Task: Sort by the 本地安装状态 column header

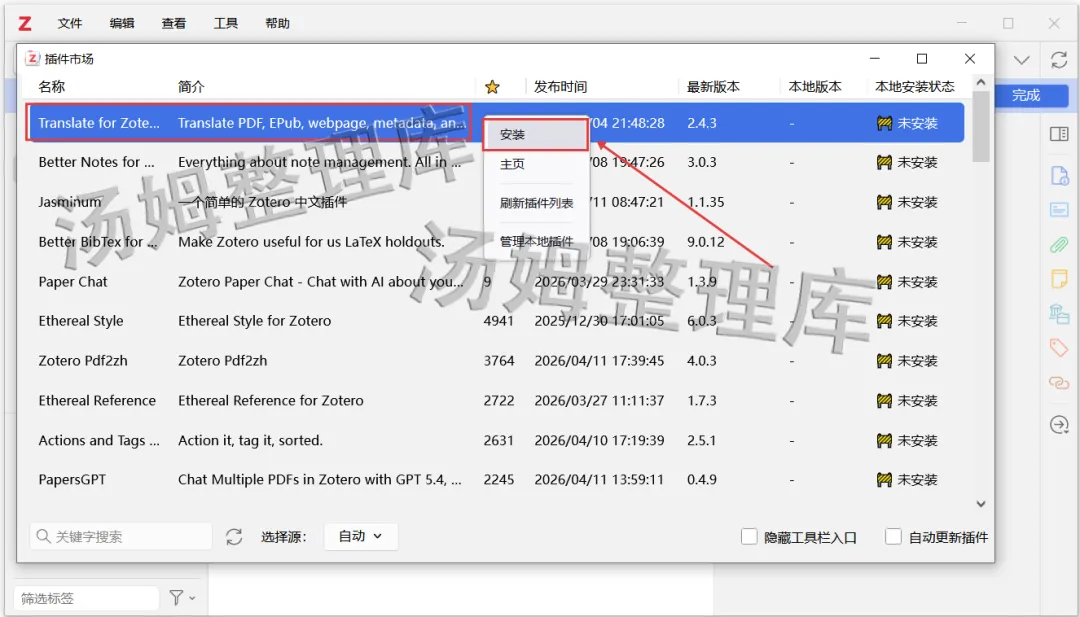Action: (915, 87)
